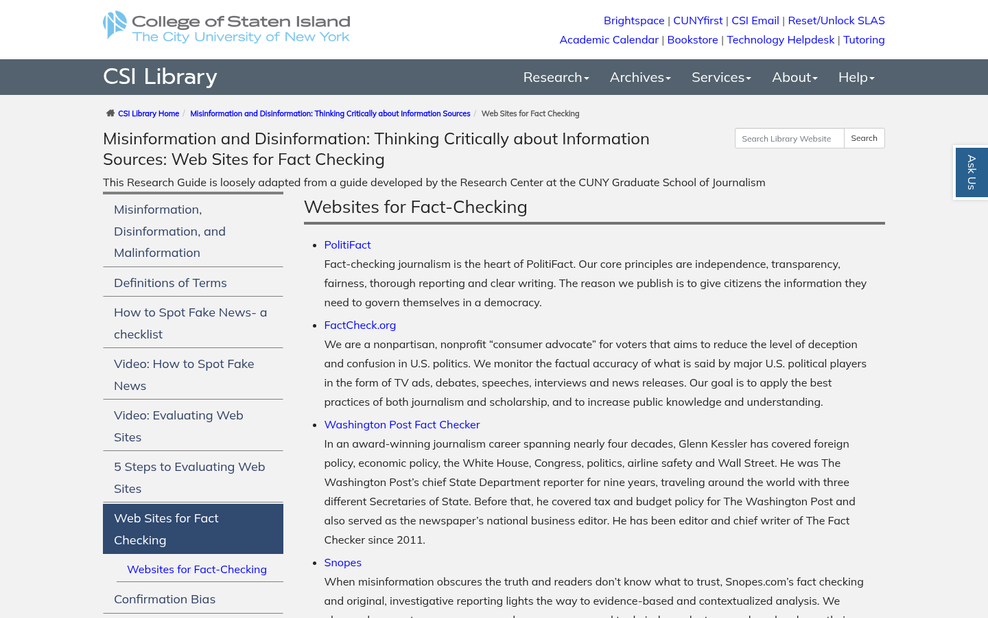Visit the Bookstore link
The image size is (988, 618).
pyautogui.click(x=692, y=40)
